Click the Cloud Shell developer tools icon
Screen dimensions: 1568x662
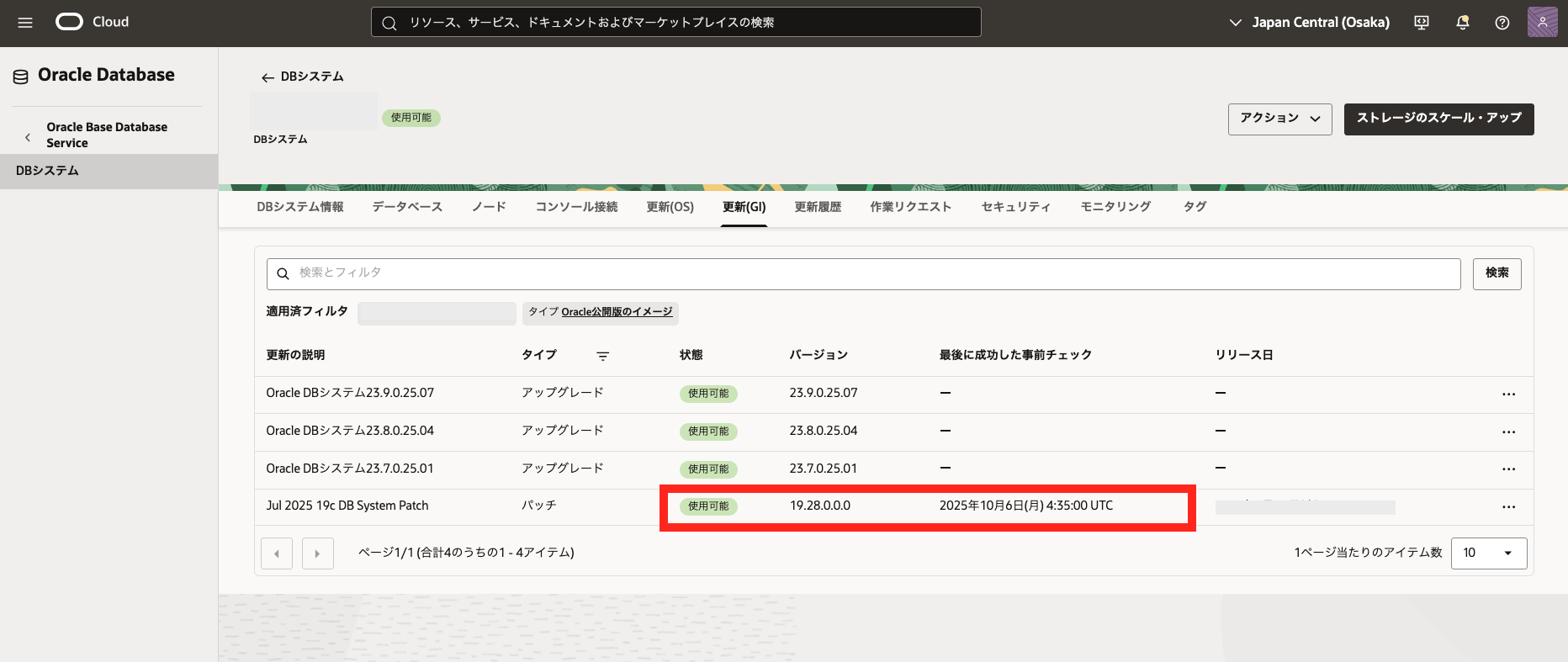[x=1422, y=23]
